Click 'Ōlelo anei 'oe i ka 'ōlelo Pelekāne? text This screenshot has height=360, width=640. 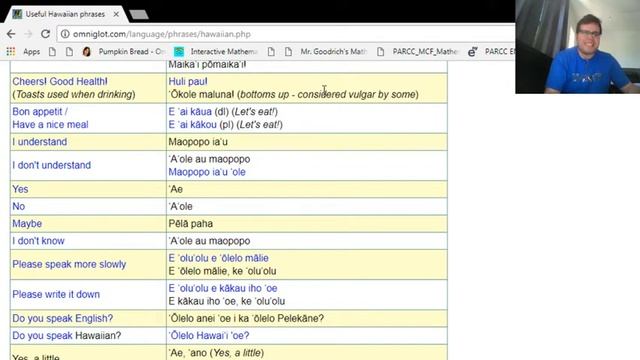pos(246,318)
